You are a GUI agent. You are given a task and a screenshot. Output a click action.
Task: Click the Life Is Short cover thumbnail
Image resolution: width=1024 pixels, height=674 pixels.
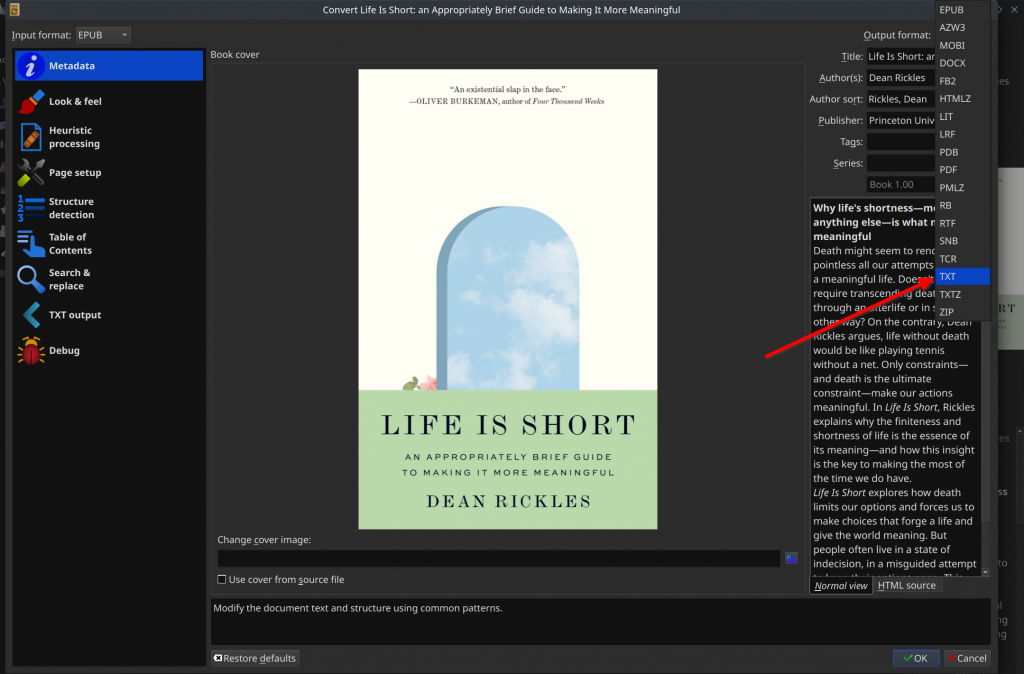507,299
